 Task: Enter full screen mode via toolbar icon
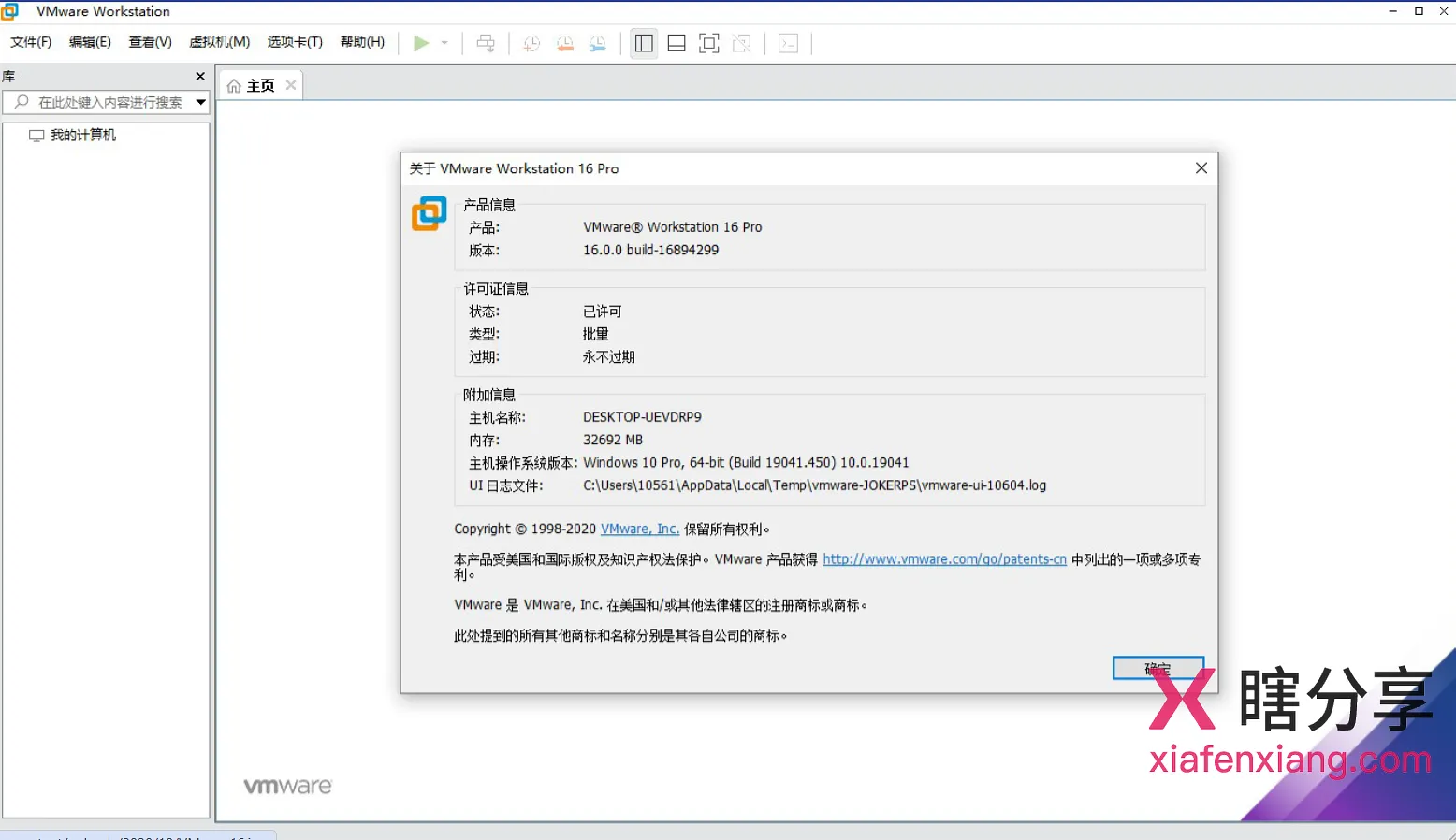tap(708, 43)
